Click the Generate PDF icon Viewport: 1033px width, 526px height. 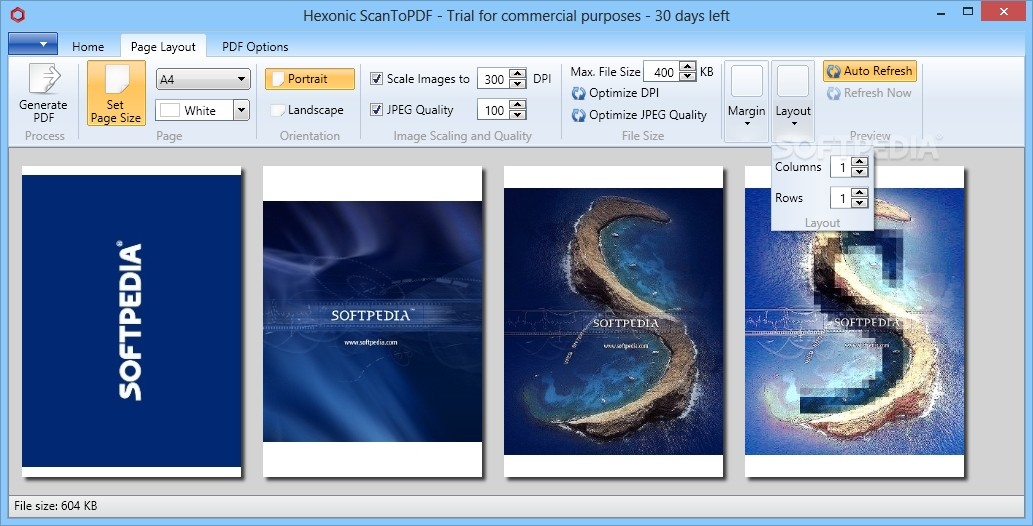tap(44, 80)
